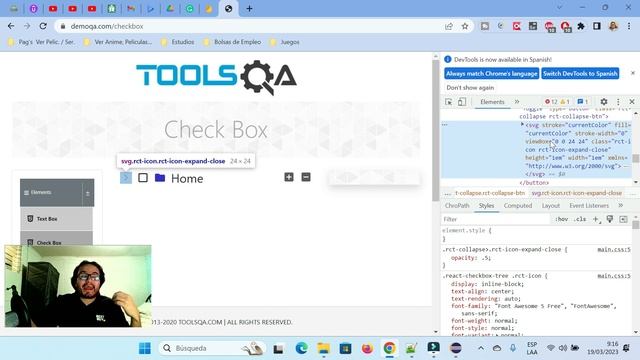Open the main.css link for rct-collapse rule
This screenshot has height=360, width=640.
614,249
